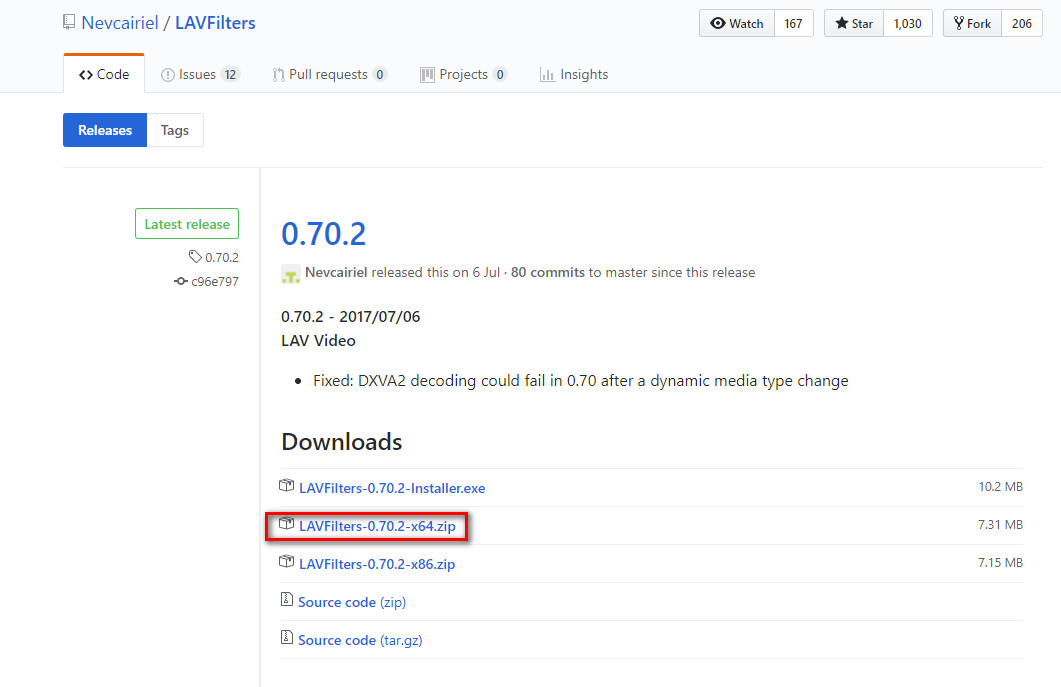1061x687 pixels.
Task: Switch to the Pull requests tab
Action: click(x=329, y=74)
